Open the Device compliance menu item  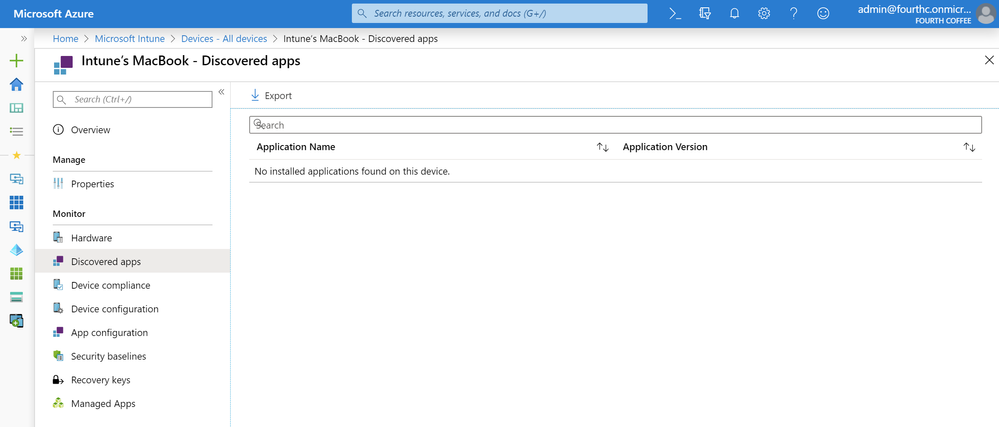point(133,285)
